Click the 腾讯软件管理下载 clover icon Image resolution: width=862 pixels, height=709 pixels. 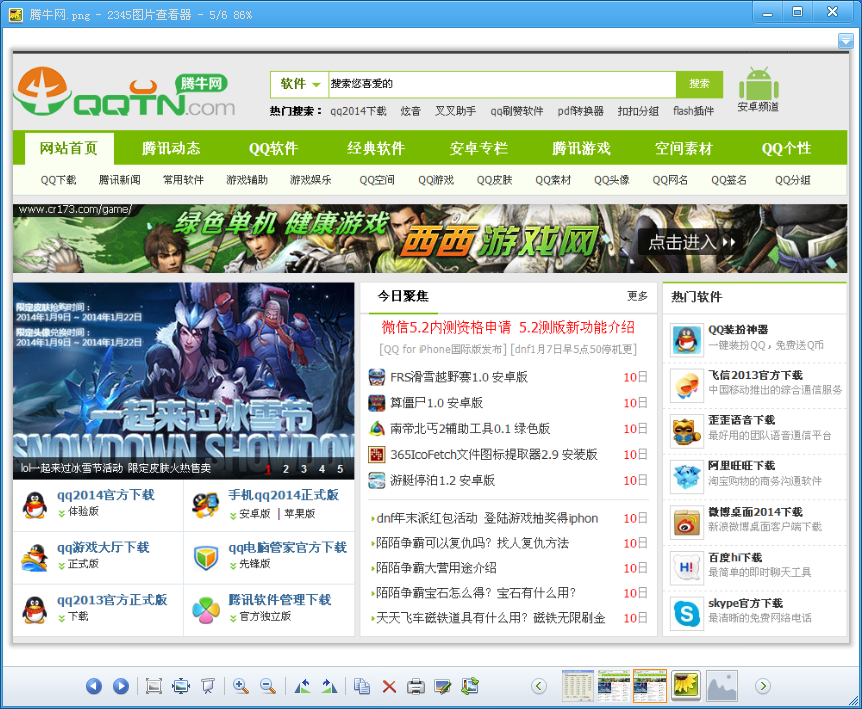(x=206, y=610)
